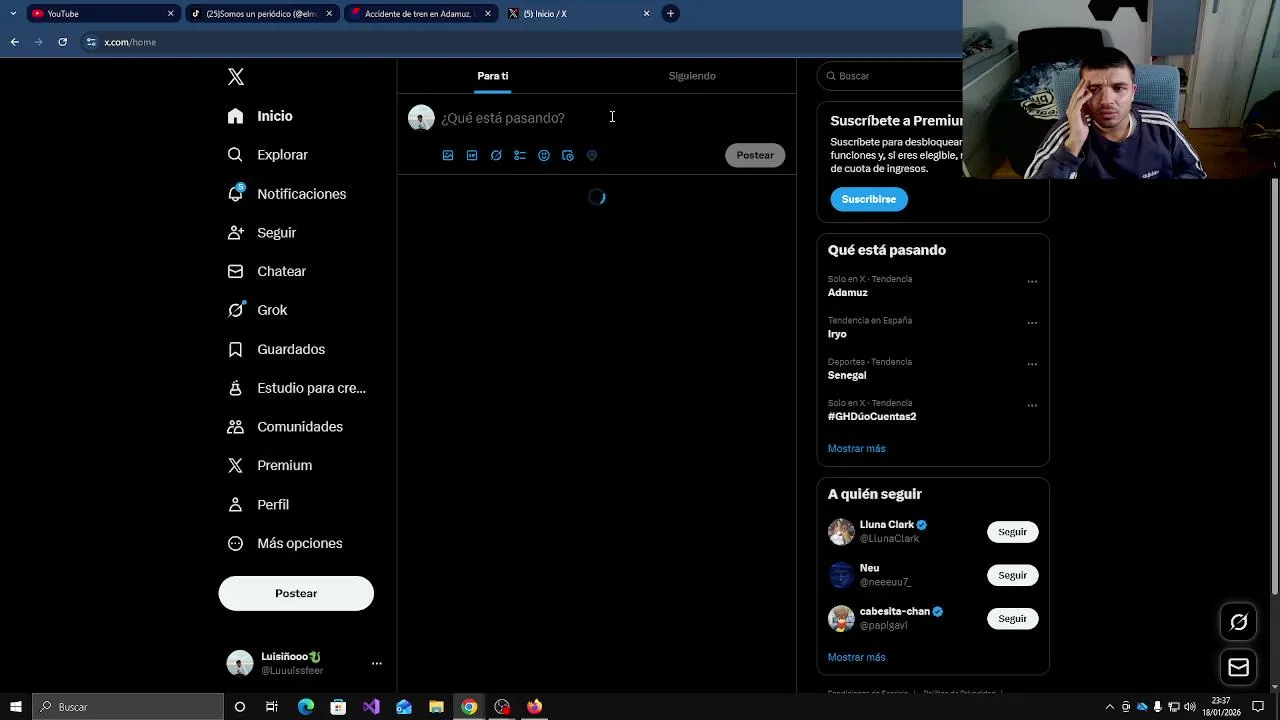Screen dimensions: 1280x720
Task: Click Mostrar más under trending topics
Action: (x=857, y=449)
